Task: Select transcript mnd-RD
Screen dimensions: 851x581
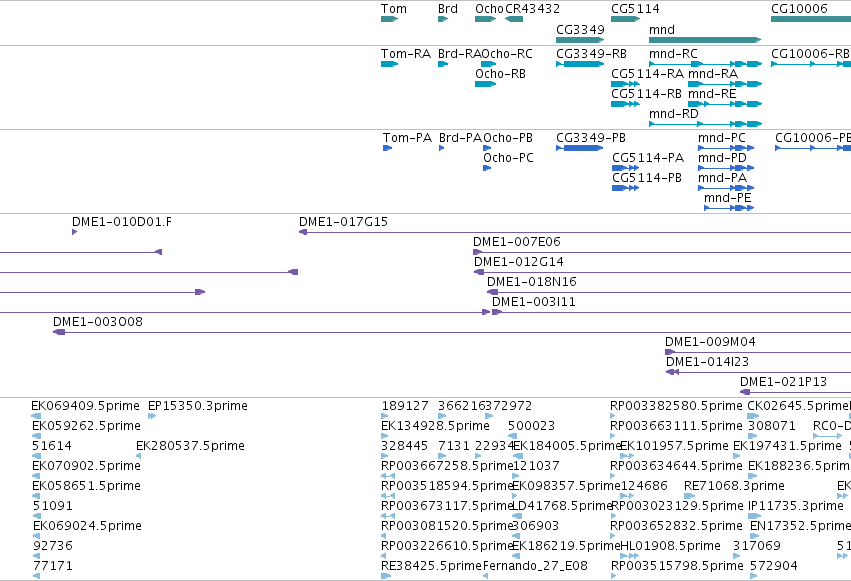Action: click(706, 124)
